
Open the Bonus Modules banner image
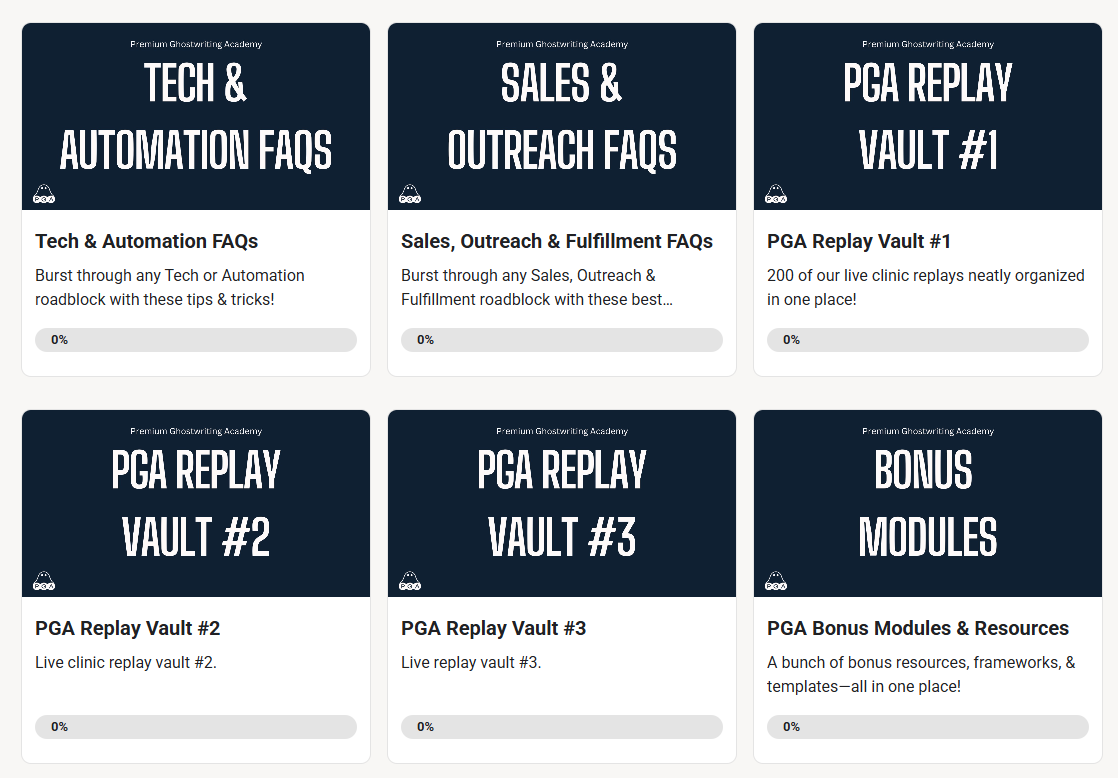pyautogui.click(x=928, y=503)
